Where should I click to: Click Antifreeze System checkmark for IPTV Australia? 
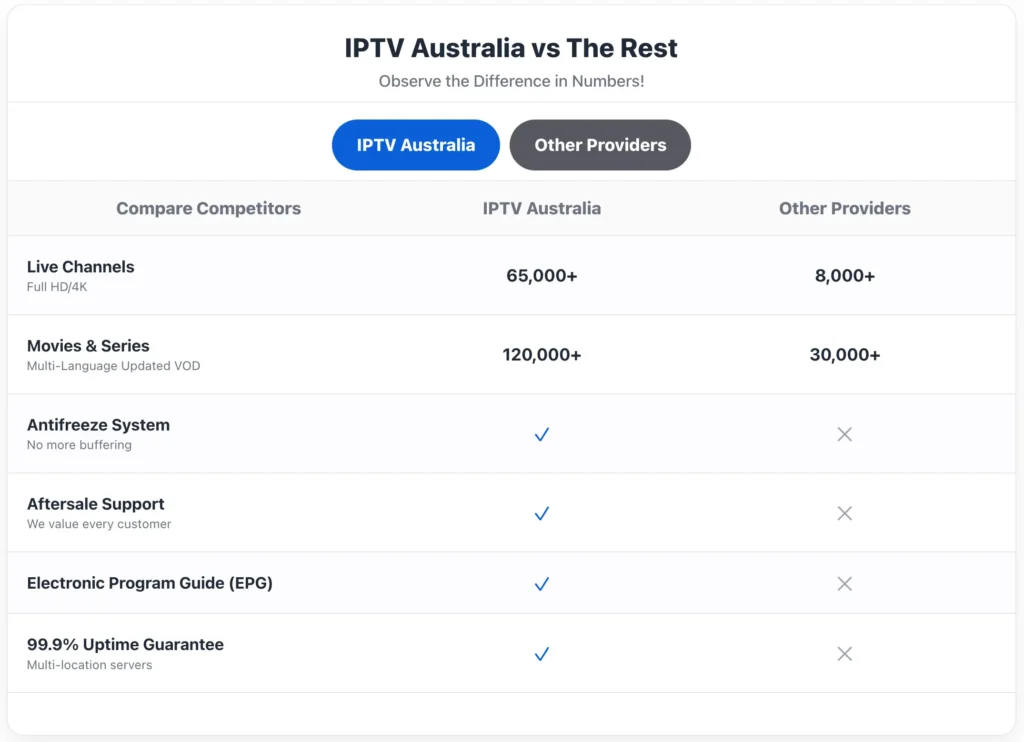pos(541,434)
